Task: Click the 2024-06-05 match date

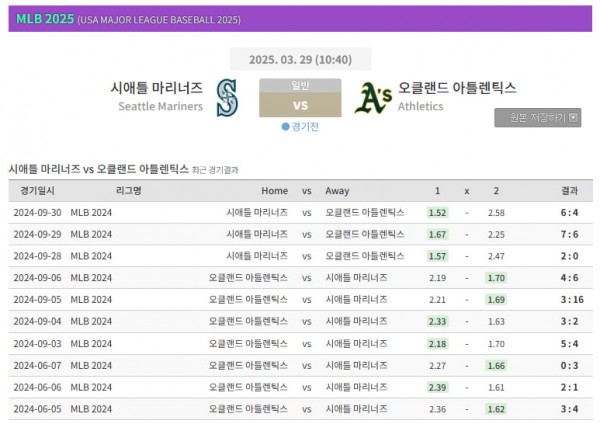Action: click(38, 408)
